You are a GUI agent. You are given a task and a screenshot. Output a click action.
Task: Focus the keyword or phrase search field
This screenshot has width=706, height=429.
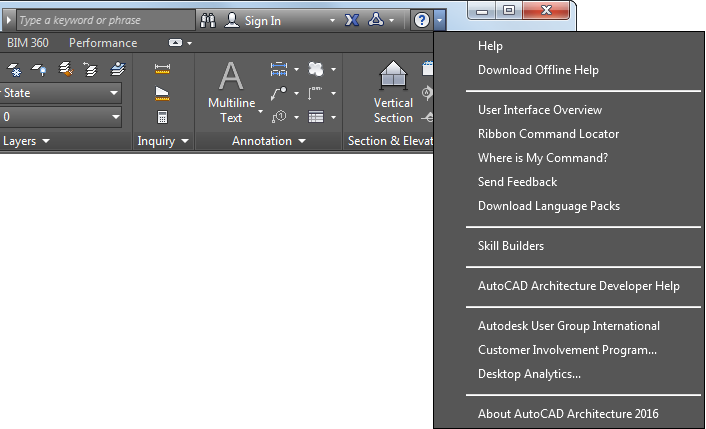tap(106, 20)
